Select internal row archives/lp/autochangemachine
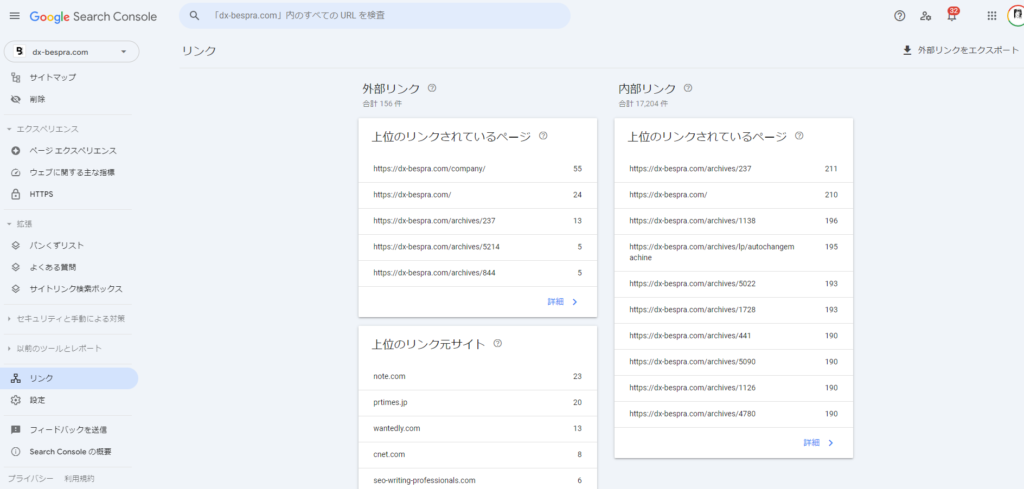 [733, 253]
